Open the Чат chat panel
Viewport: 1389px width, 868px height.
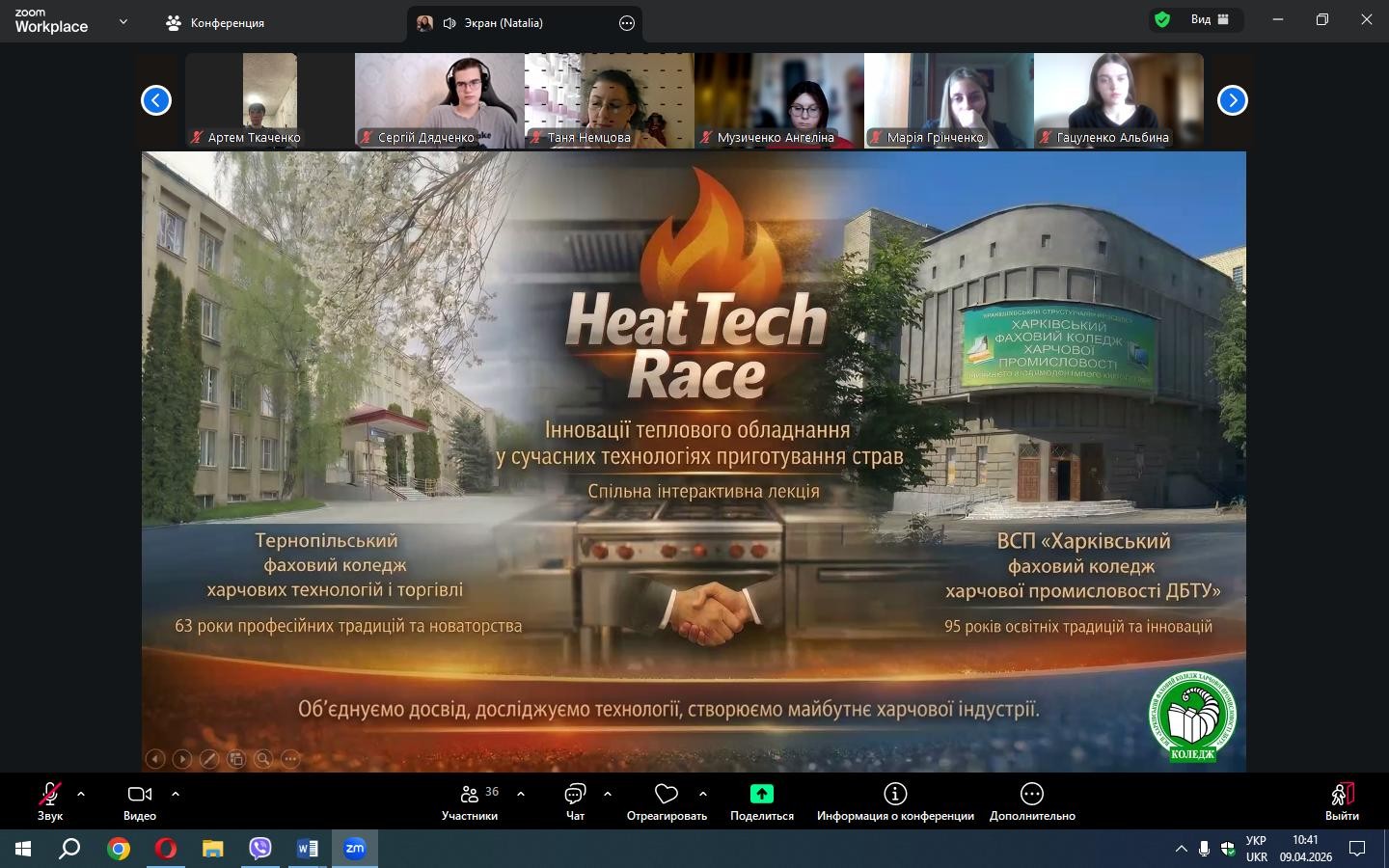(x=575, y=800)
